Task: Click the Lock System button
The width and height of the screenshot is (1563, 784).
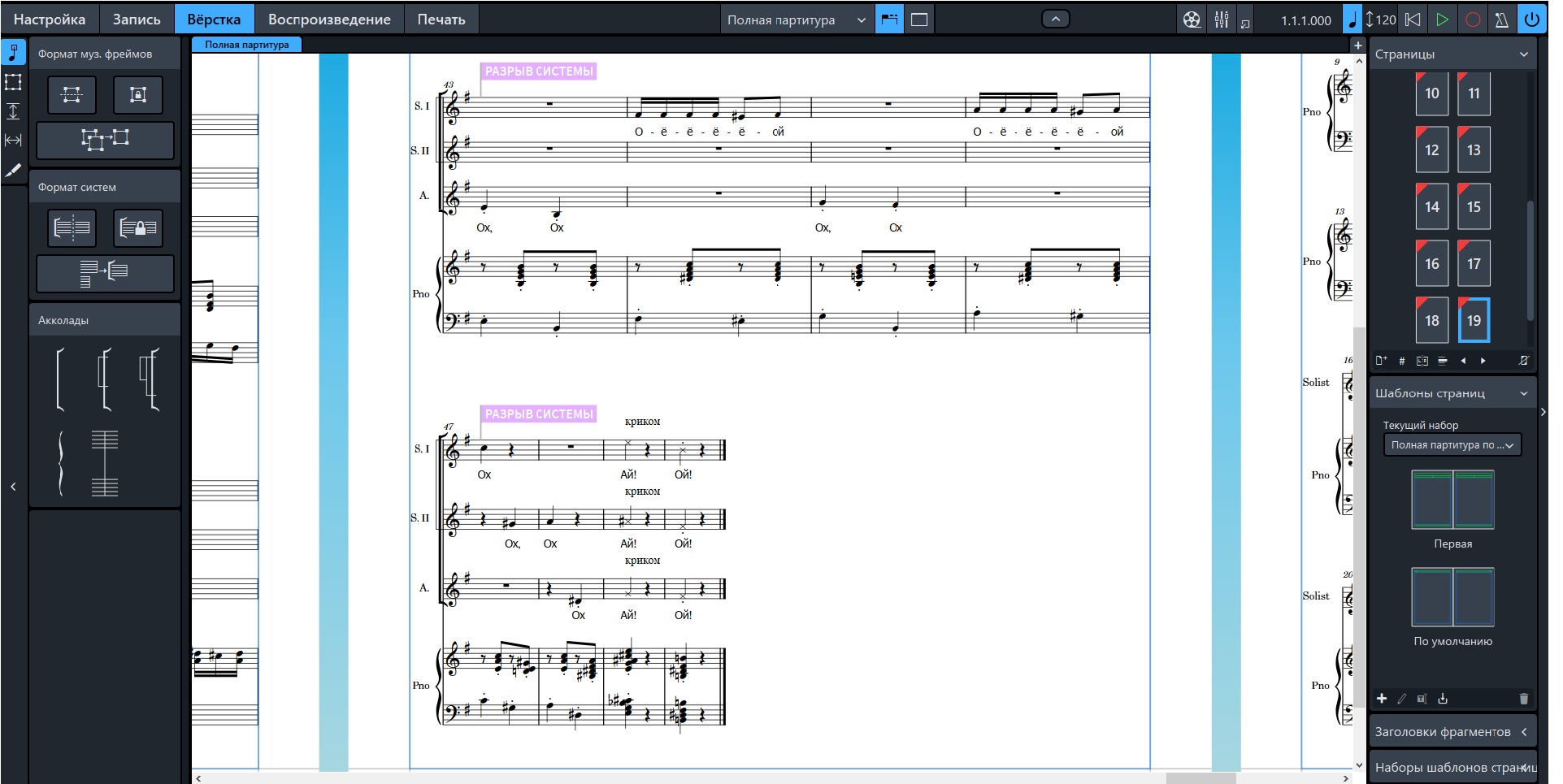Action: [x=138, y=228]
